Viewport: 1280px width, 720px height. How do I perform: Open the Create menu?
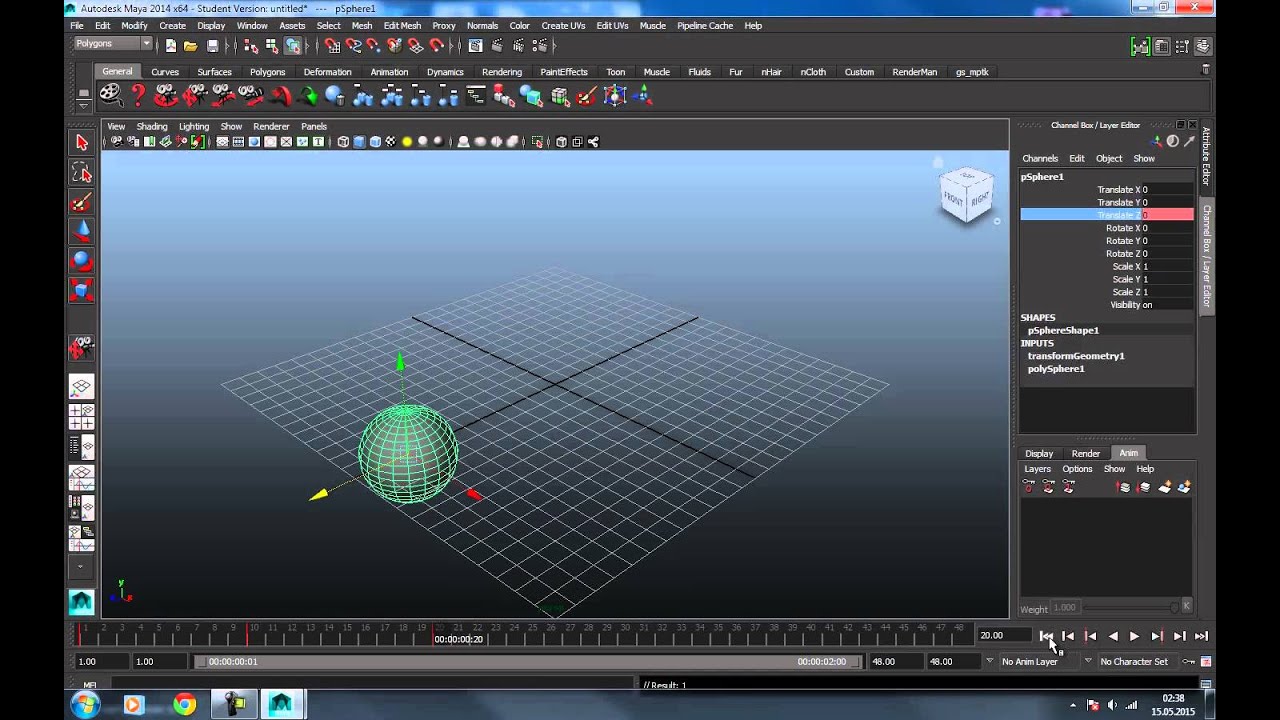pyautogui.click(x=172, y=26)
